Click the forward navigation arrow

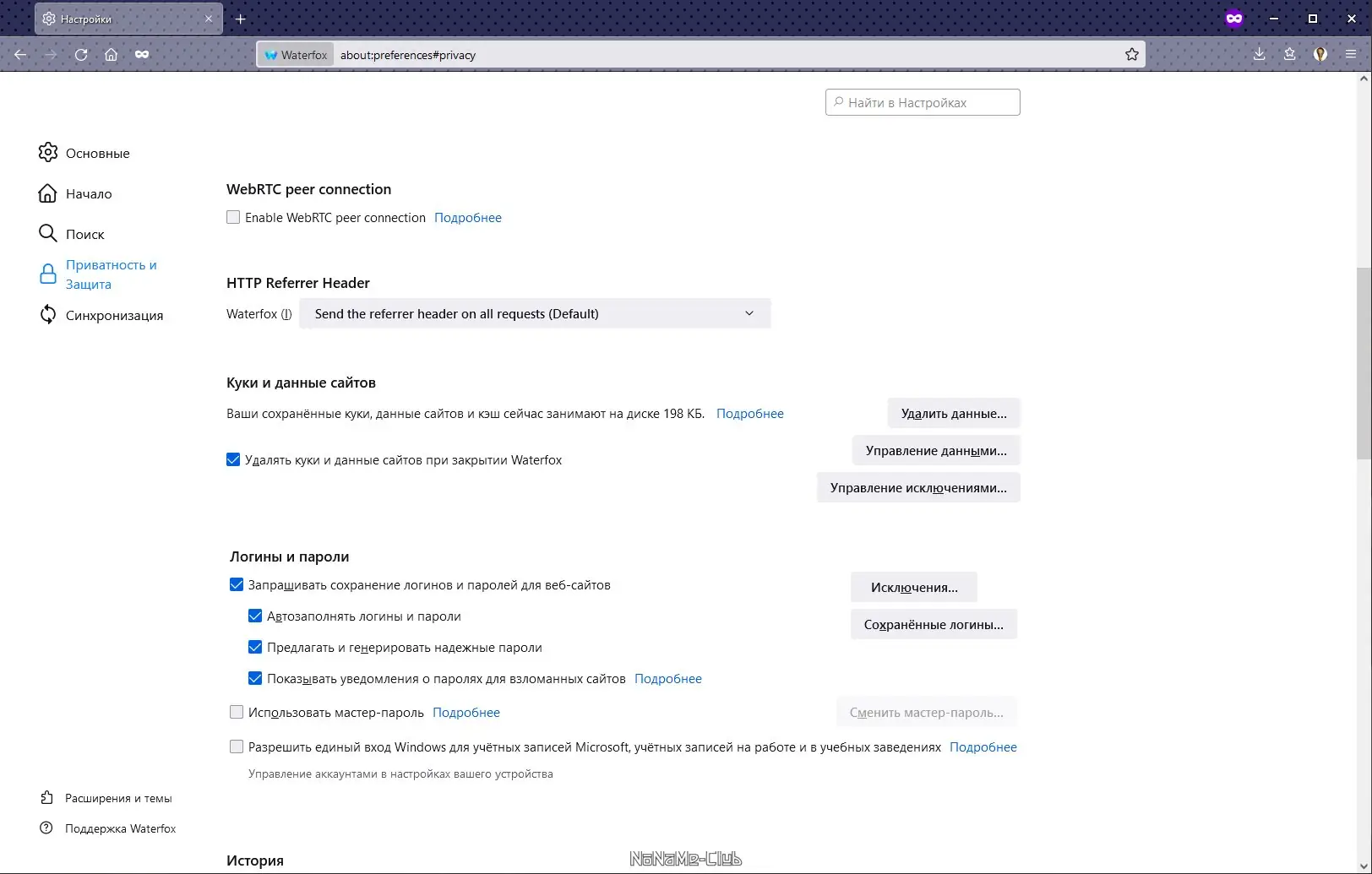pos(51,55)
